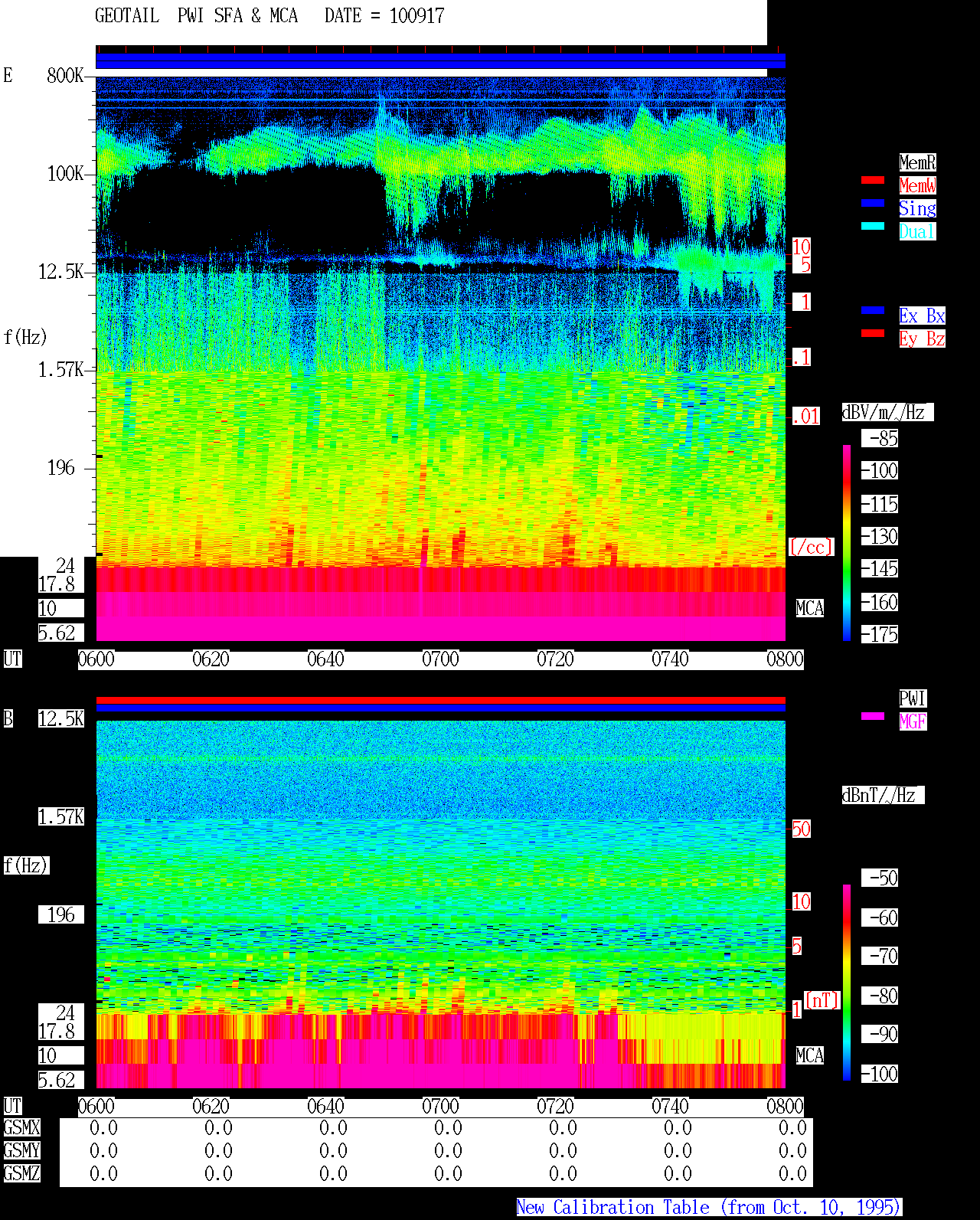Click the 100K frequency axis label
Viewport: 980px width, 1220px height.
[x=65, y=174]
